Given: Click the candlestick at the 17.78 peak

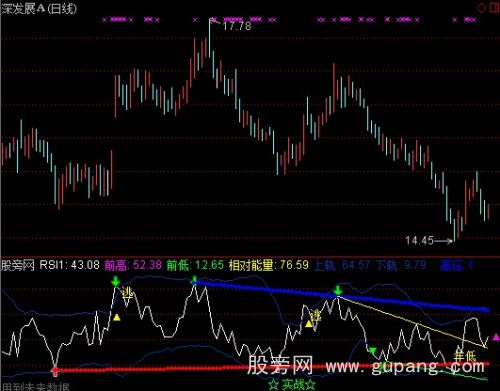Looking at the screenshot, I should click(210, 38).
